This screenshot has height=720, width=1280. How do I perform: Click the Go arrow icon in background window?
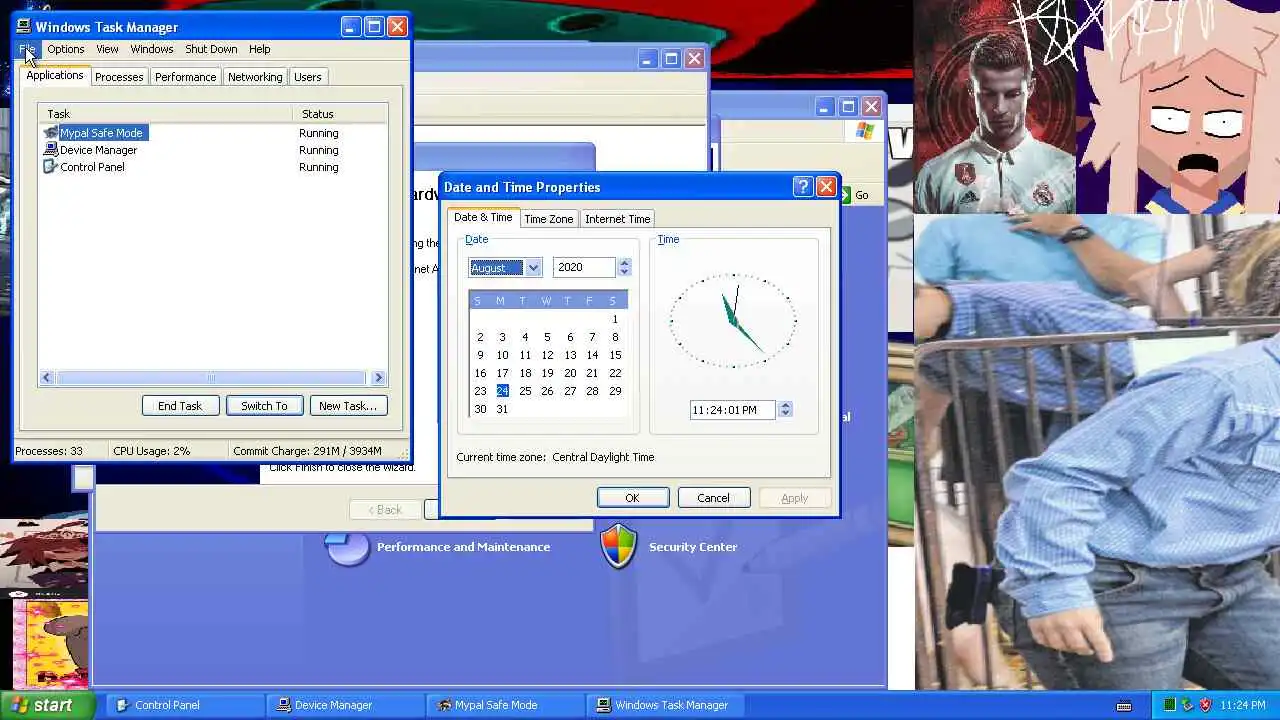pyautogui.click(x=845, y=195)
